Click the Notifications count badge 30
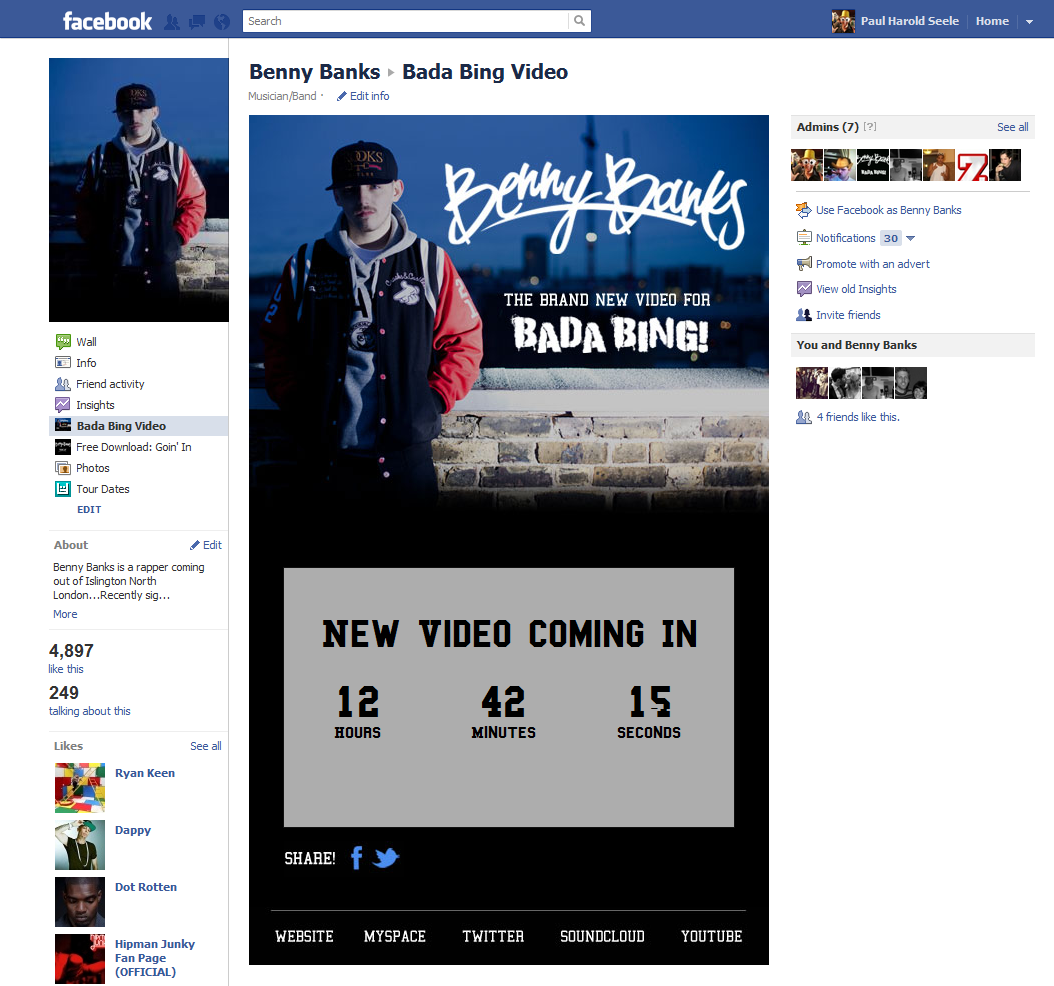The width and height of the screenshot is (1054, 986). pyautogui.click(x=891, y=238)
